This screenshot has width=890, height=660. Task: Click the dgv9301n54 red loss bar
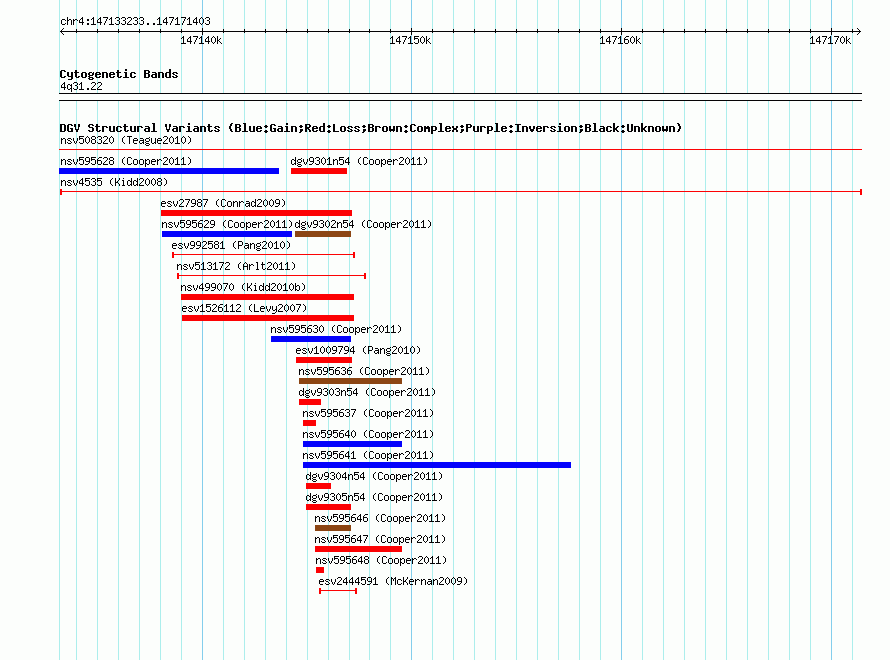319,171
